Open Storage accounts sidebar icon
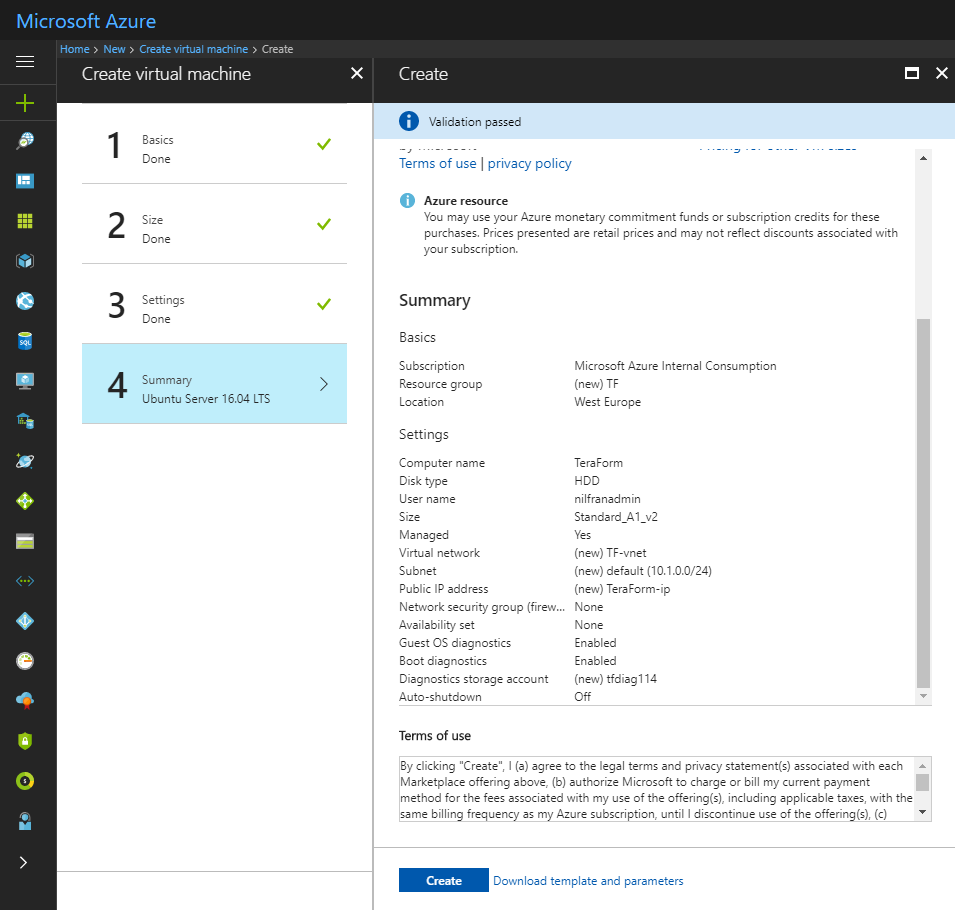Viewport: 955px width, 910px height. click(x=25, y=541)
